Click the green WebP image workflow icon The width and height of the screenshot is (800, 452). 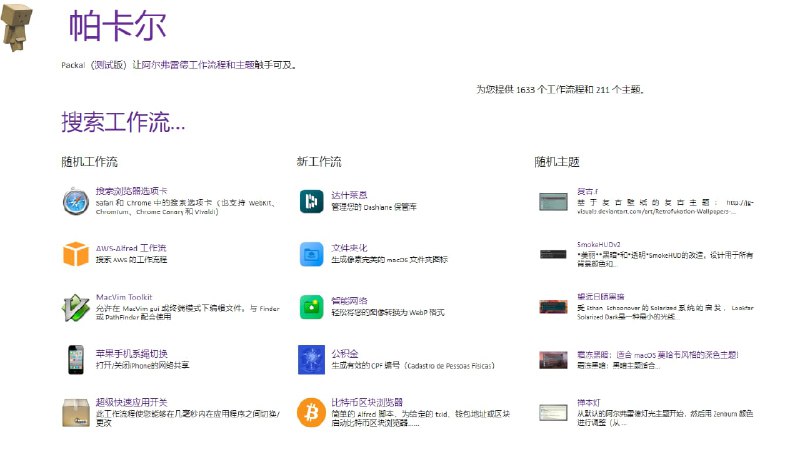click(x=310, y=307)
